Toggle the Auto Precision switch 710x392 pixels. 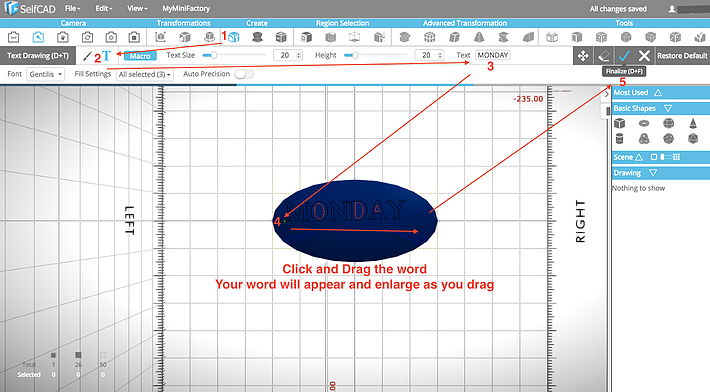[x=244, y=74]
